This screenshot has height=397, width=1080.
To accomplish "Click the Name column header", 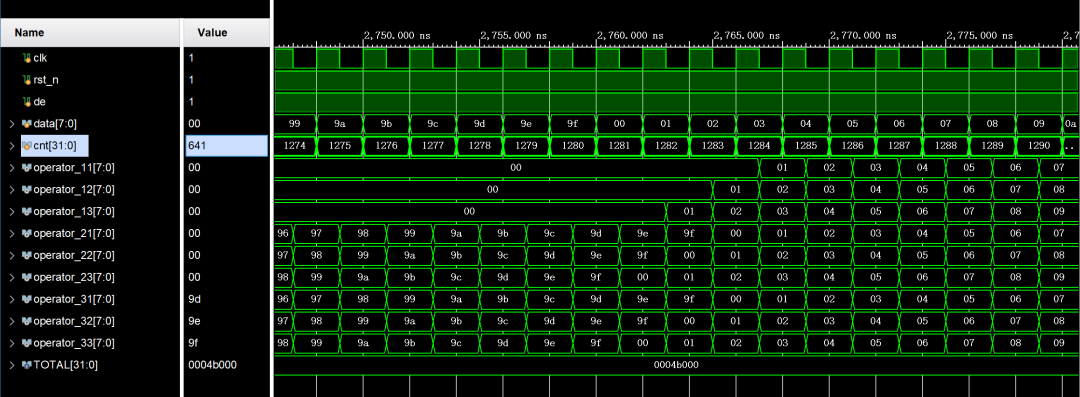I will (x=90, y=32).
